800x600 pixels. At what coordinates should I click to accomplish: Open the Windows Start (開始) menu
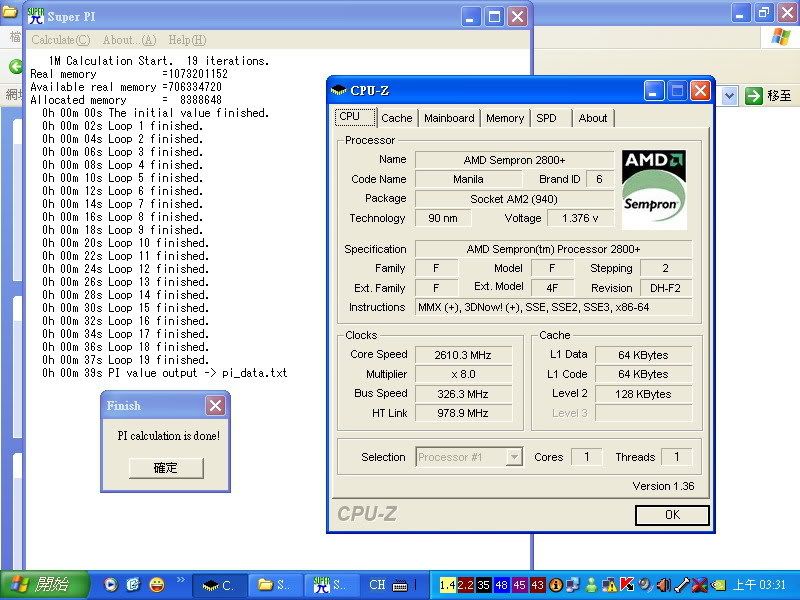coord(44,585)
